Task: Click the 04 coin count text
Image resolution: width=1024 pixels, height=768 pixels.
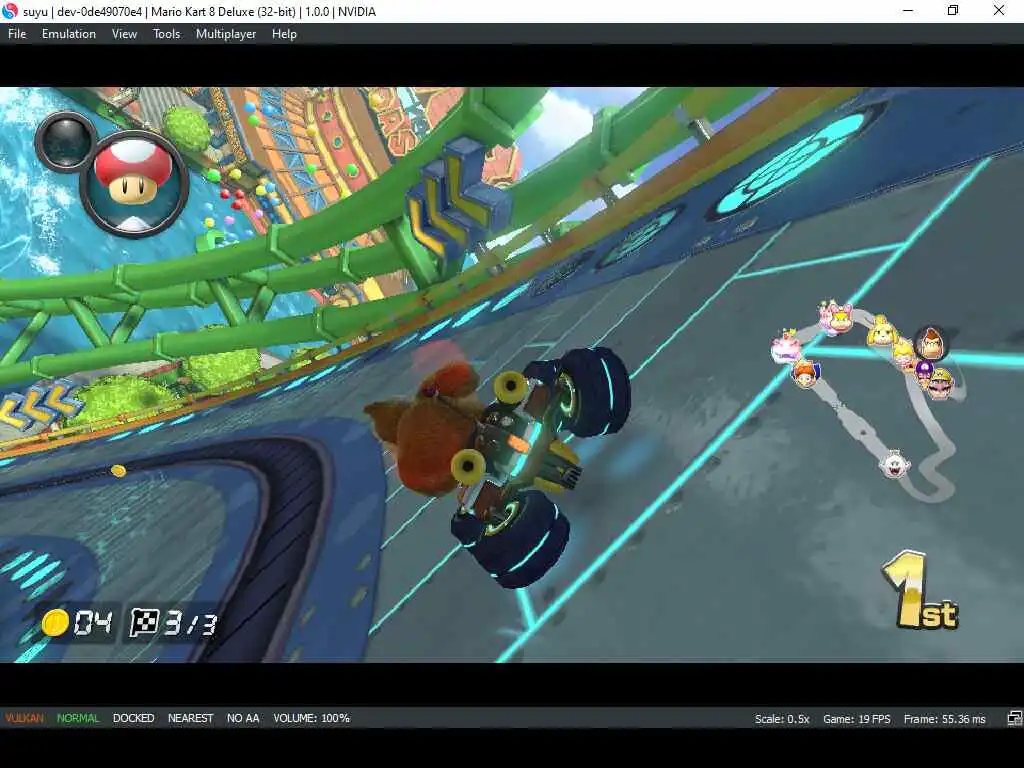Action: [x=93, y=623]
